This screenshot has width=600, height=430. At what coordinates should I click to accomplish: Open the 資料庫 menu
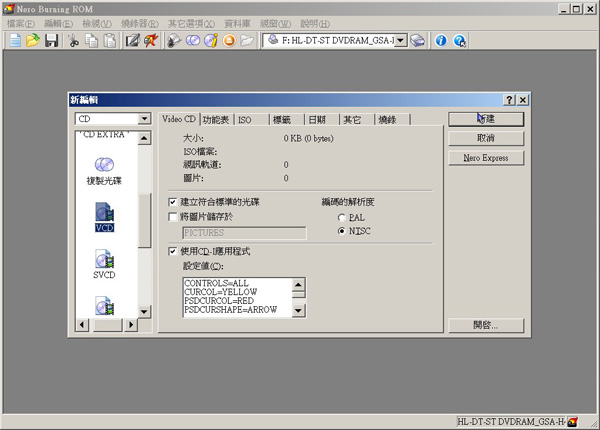point(237,24)
